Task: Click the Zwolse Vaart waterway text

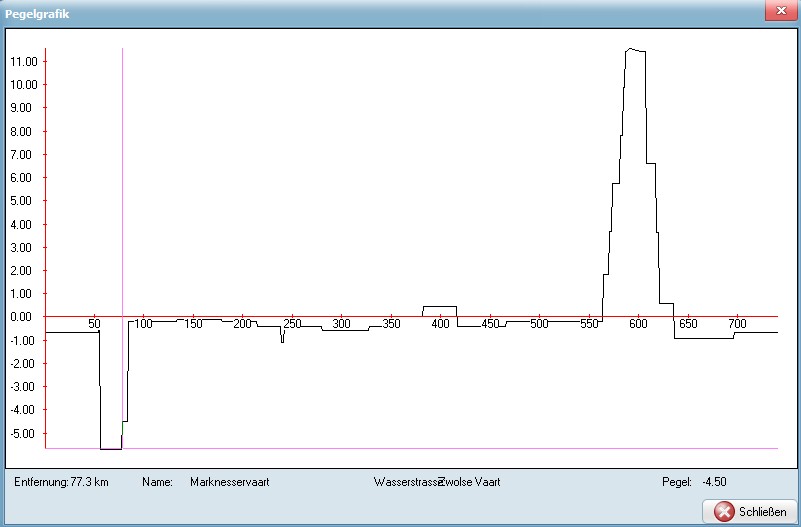Action: (x=470, y=482)
